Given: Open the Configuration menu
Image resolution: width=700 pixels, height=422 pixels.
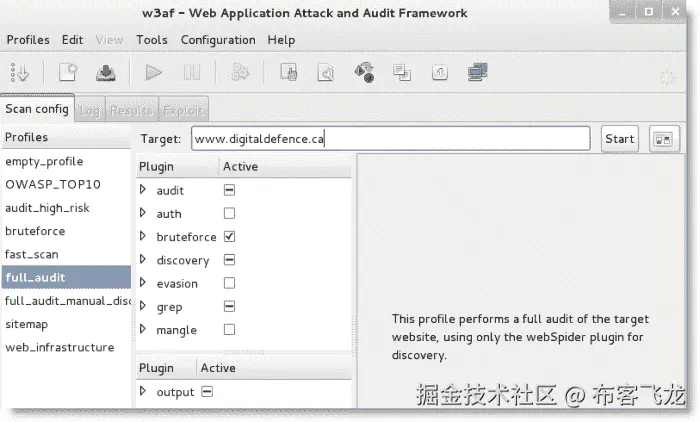Looking at the screenshot, I should [x=218, y=40].
